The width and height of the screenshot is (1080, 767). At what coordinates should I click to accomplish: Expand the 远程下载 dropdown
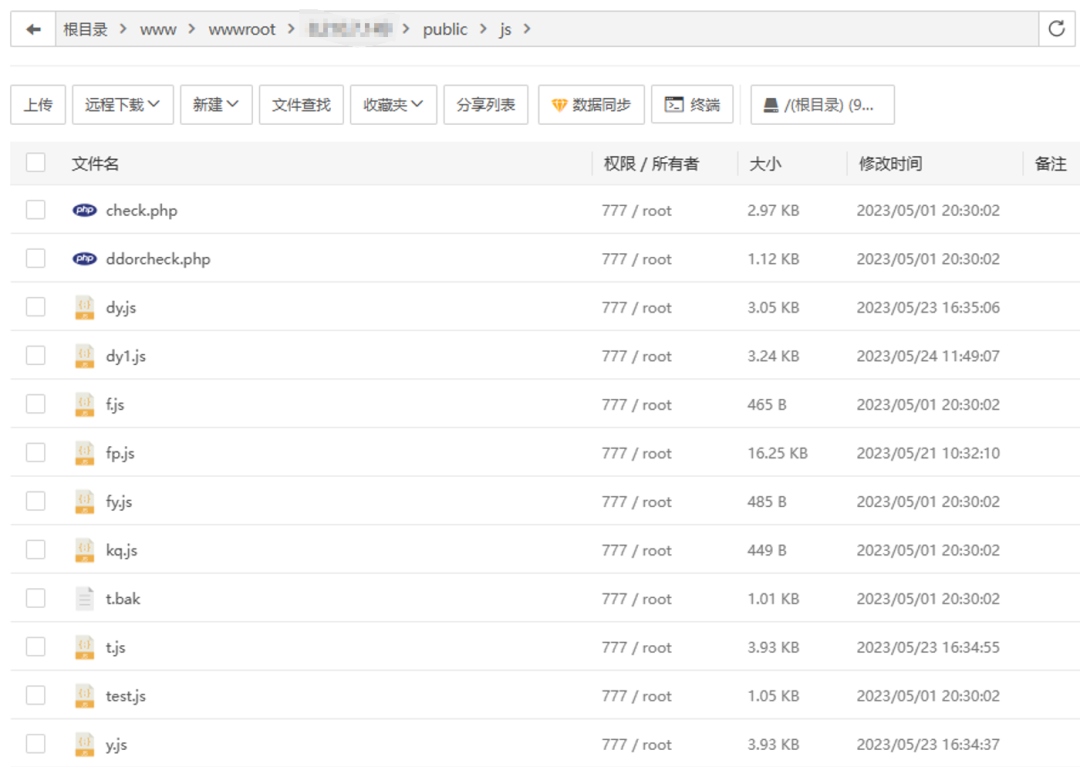[x=123, y=105]
